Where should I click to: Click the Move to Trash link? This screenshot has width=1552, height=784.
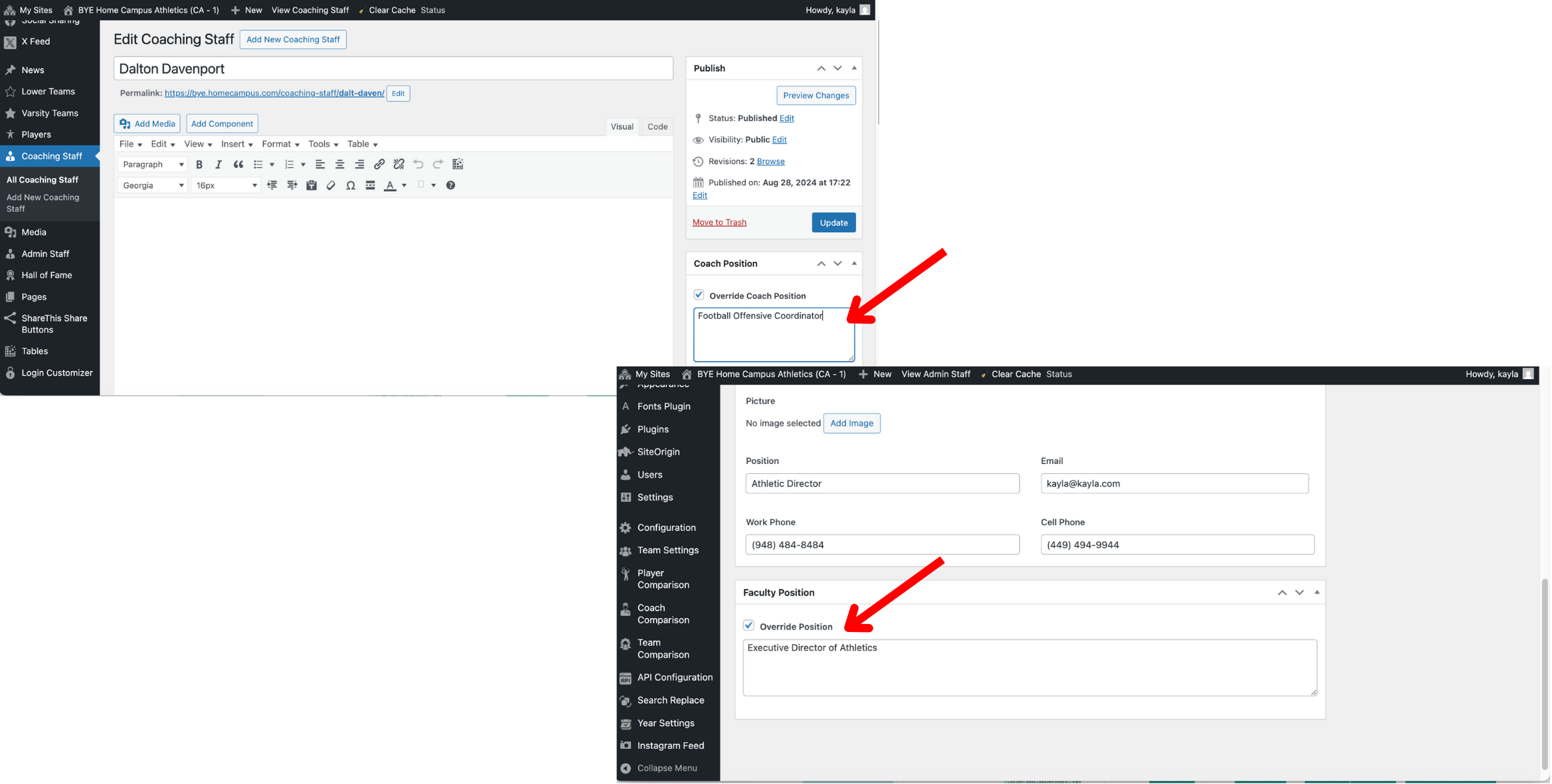tap(719, 222)
